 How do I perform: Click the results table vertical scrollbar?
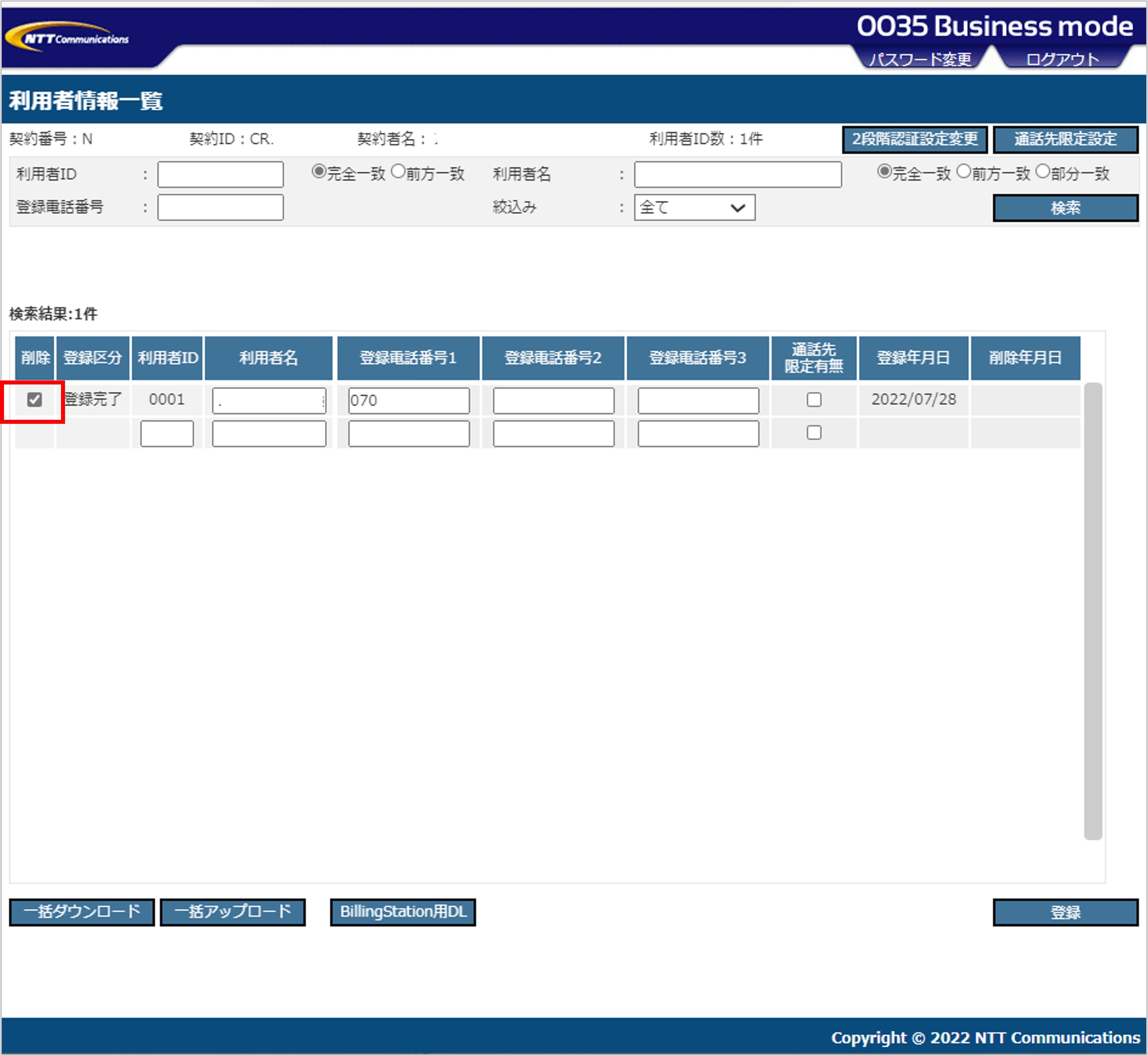(1093, 611)
